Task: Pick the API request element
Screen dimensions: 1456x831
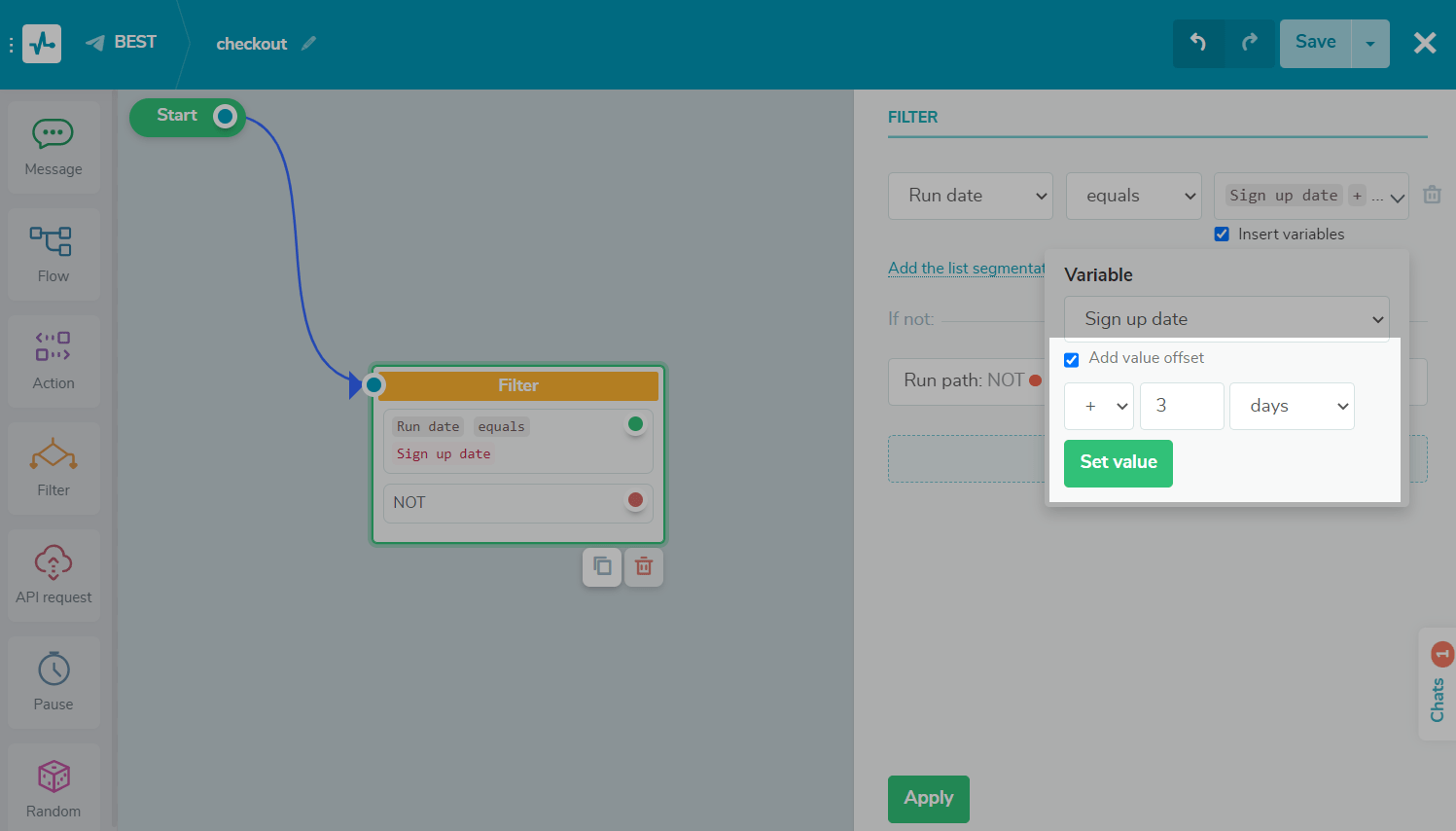Action: [x=53, y=574]
